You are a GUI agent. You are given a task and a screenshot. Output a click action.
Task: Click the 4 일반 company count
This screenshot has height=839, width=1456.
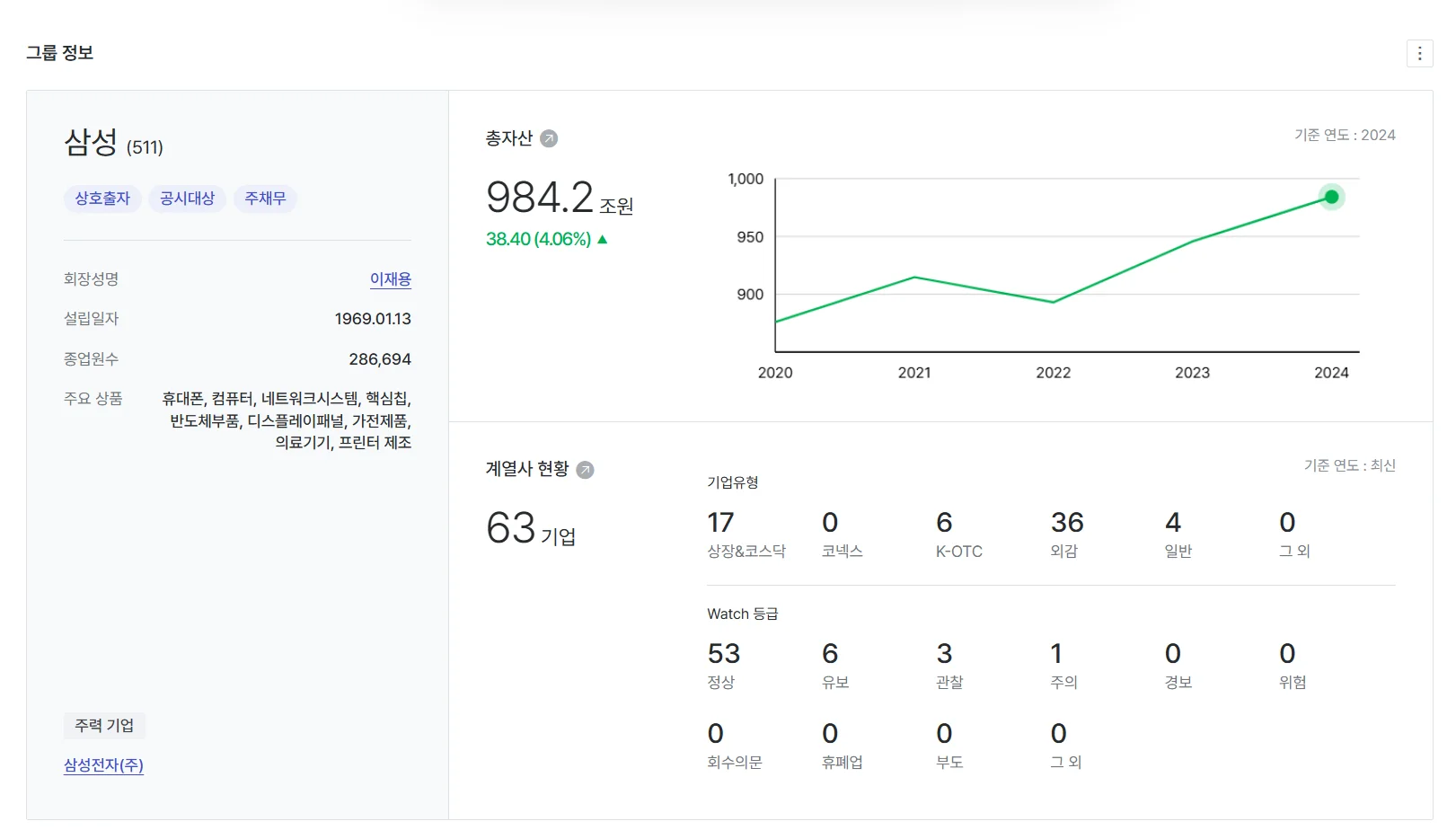[1172, 523]
